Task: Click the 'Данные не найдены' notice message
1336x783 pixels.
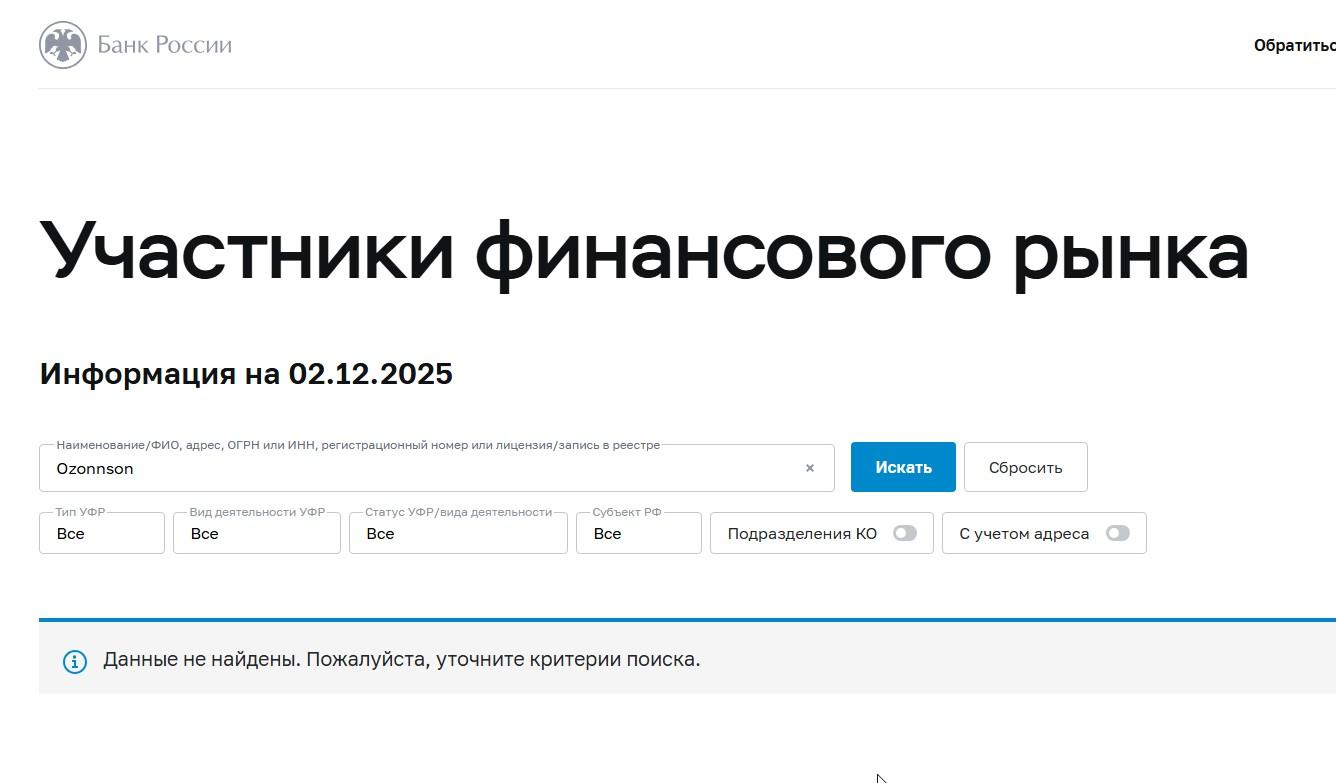Action: click(x=401, y=660)
